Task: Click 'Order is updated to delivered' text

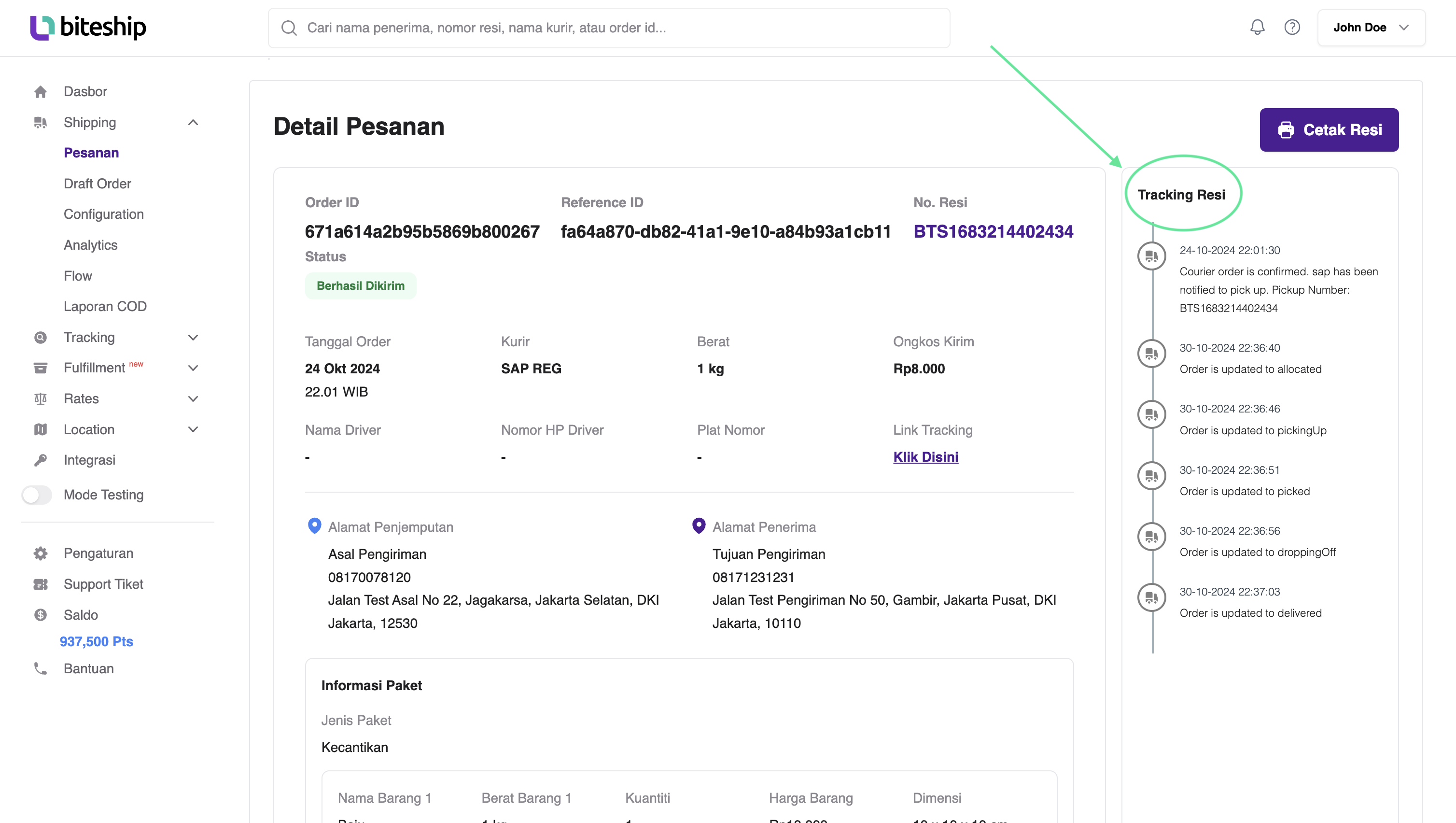Action: [x=1250, y=613]
